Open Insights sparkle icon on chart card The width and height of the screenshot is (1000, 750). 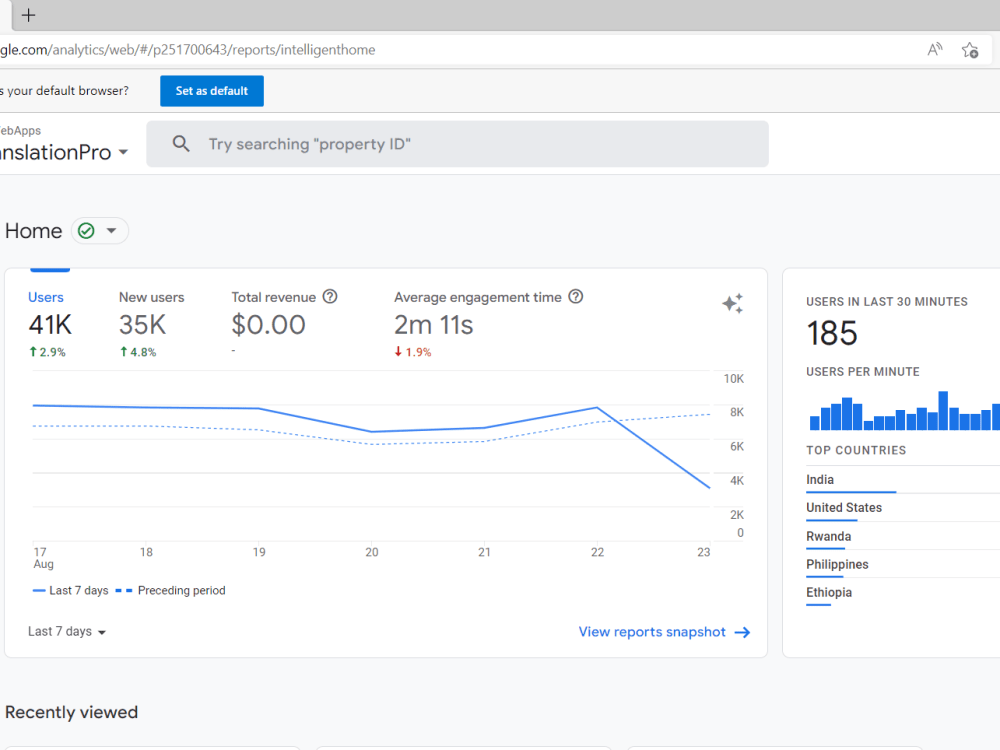pos(733,304)
